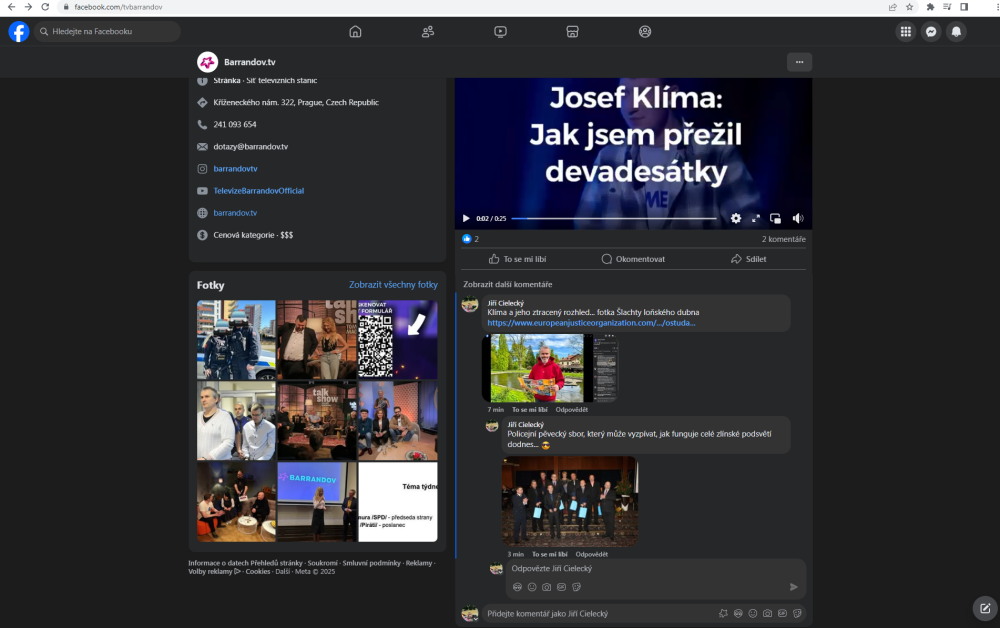Open the notifications bell
The height and width of the screenshot is (628, 1000).
(x=956, y=31)
